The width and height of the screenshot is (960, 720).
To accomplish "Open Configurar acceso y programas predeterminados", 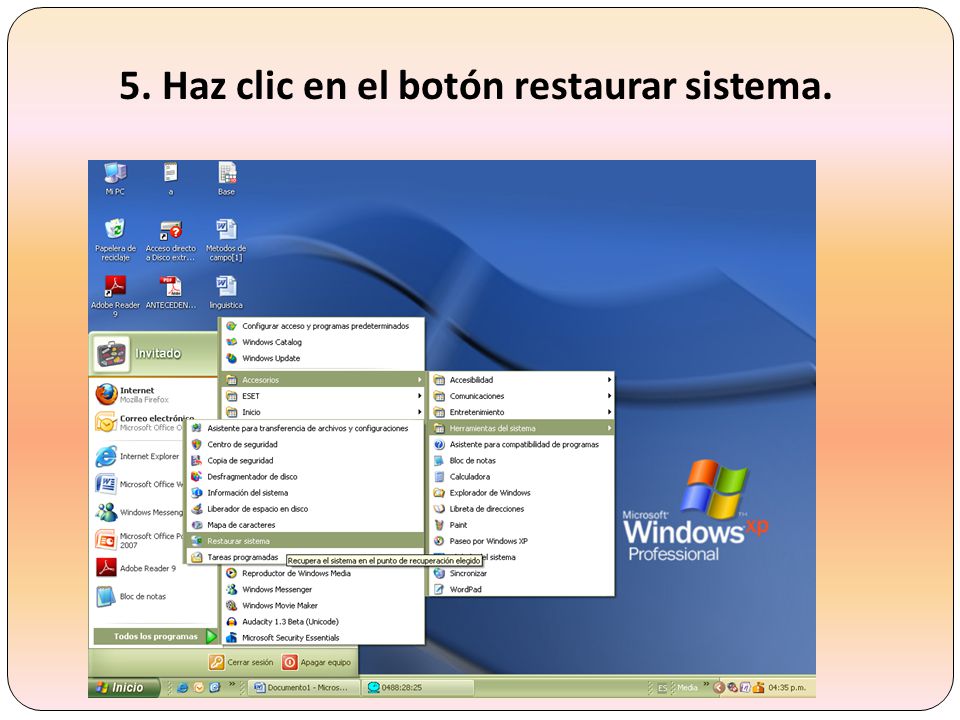I will pos(321,326).
